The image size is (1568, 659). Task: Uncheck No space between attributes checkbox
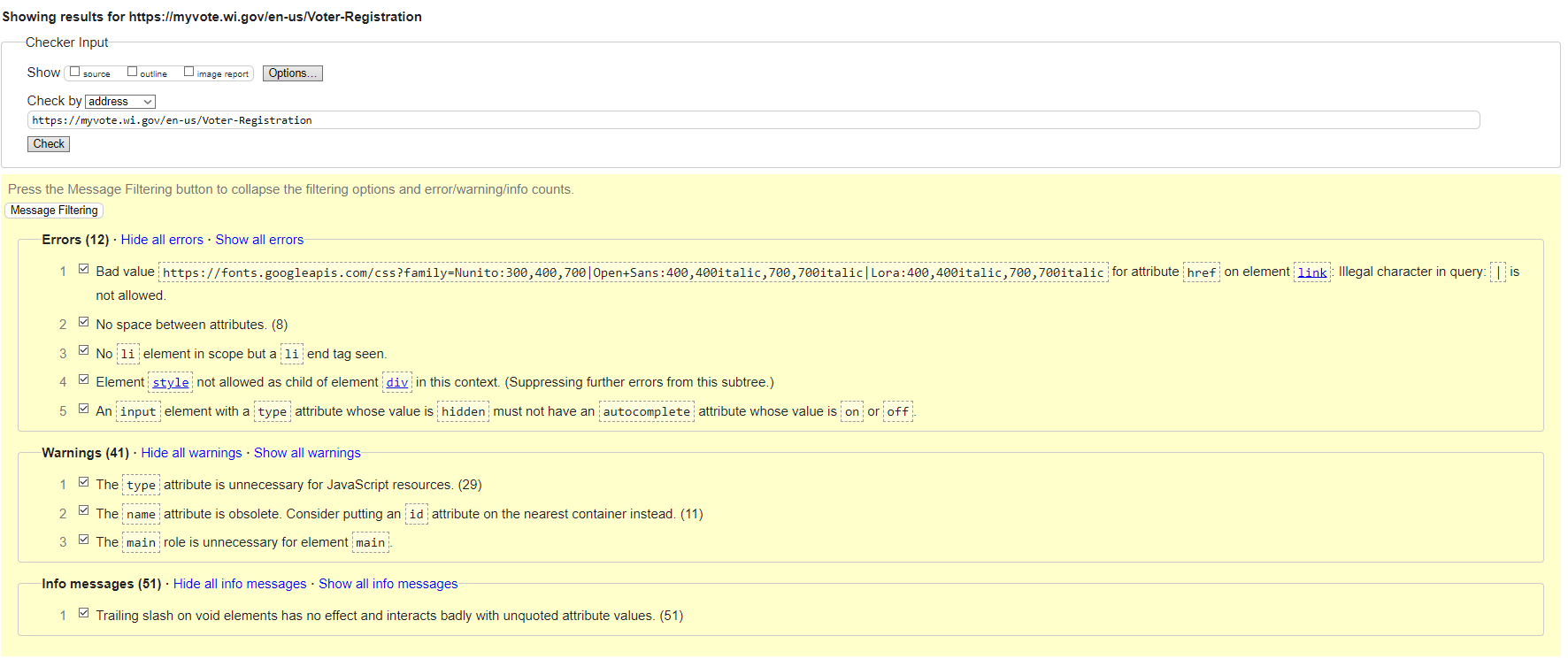click(x=84, y=322)
